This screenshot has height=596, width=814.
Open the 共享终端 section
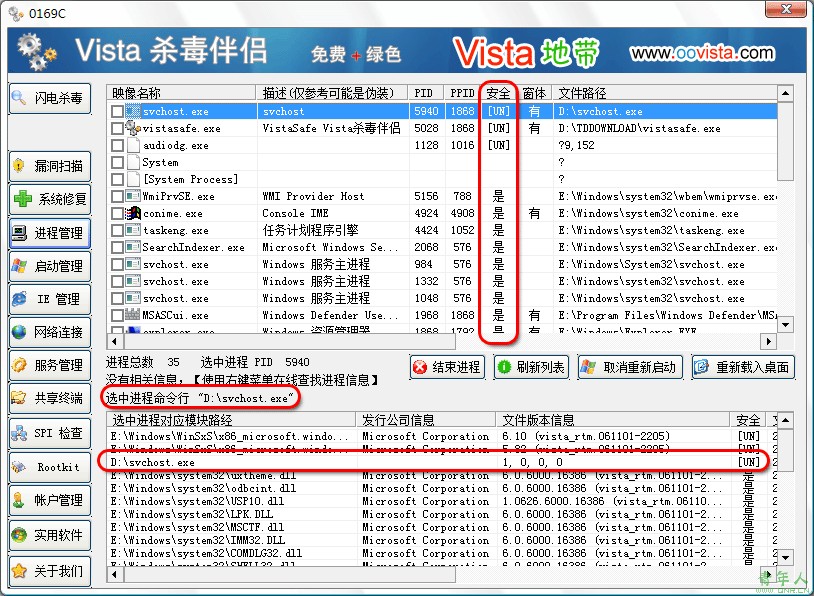[50, 399]
